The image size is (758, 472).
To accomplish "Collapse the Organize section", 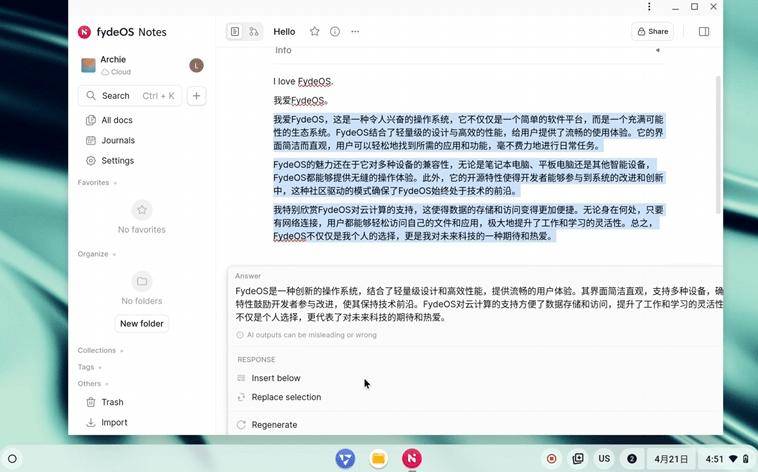I will coord(97,254).
